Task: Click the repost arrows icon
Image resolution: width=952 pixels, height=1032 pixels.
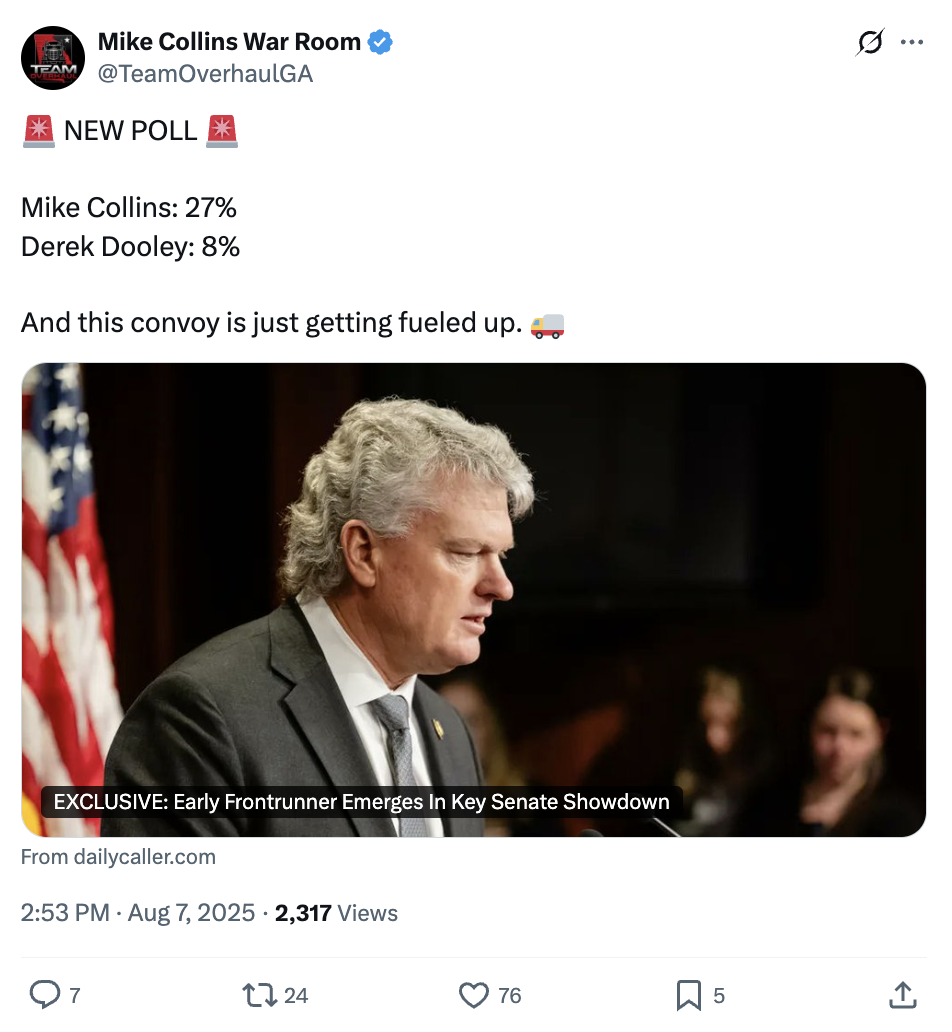Action: click(x=258, y=994)
